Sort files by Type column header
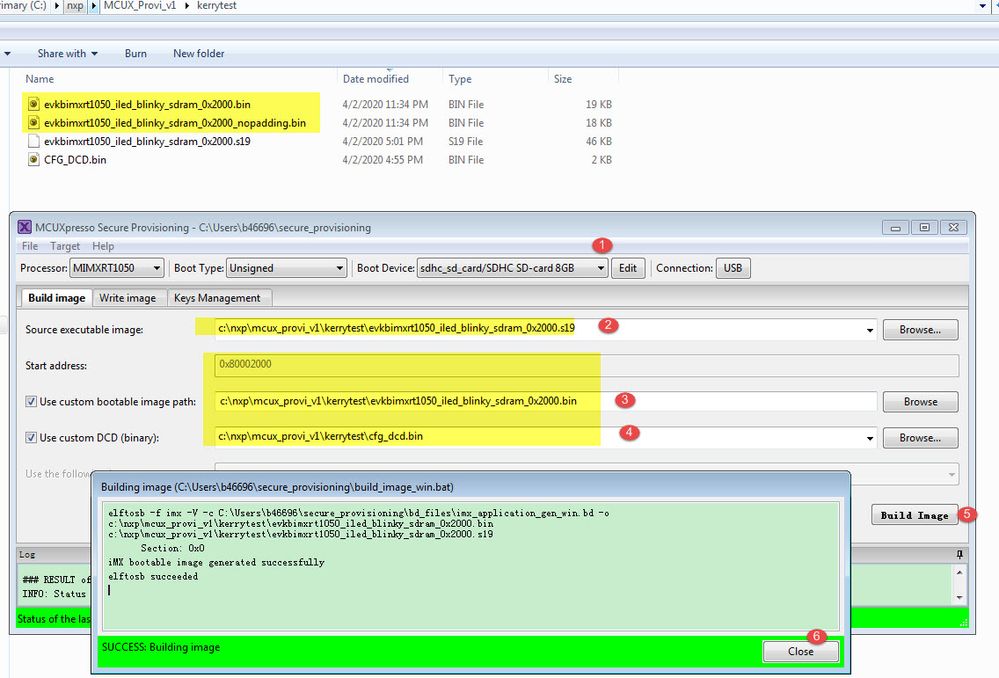 click(x=460, y=79)
